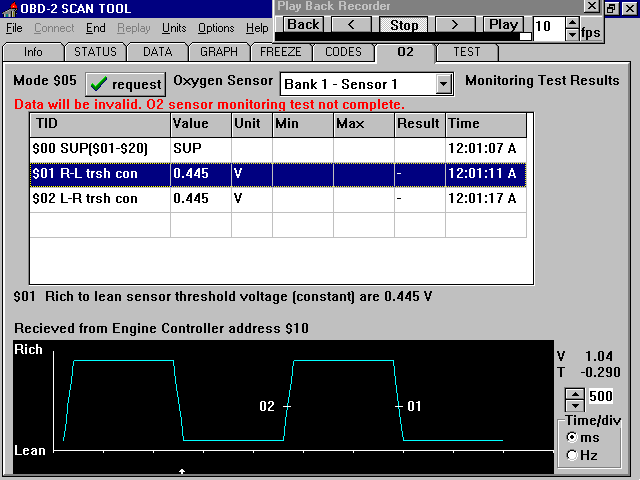Decrease the time/div value with down arrow

click(x=575, y=407)
